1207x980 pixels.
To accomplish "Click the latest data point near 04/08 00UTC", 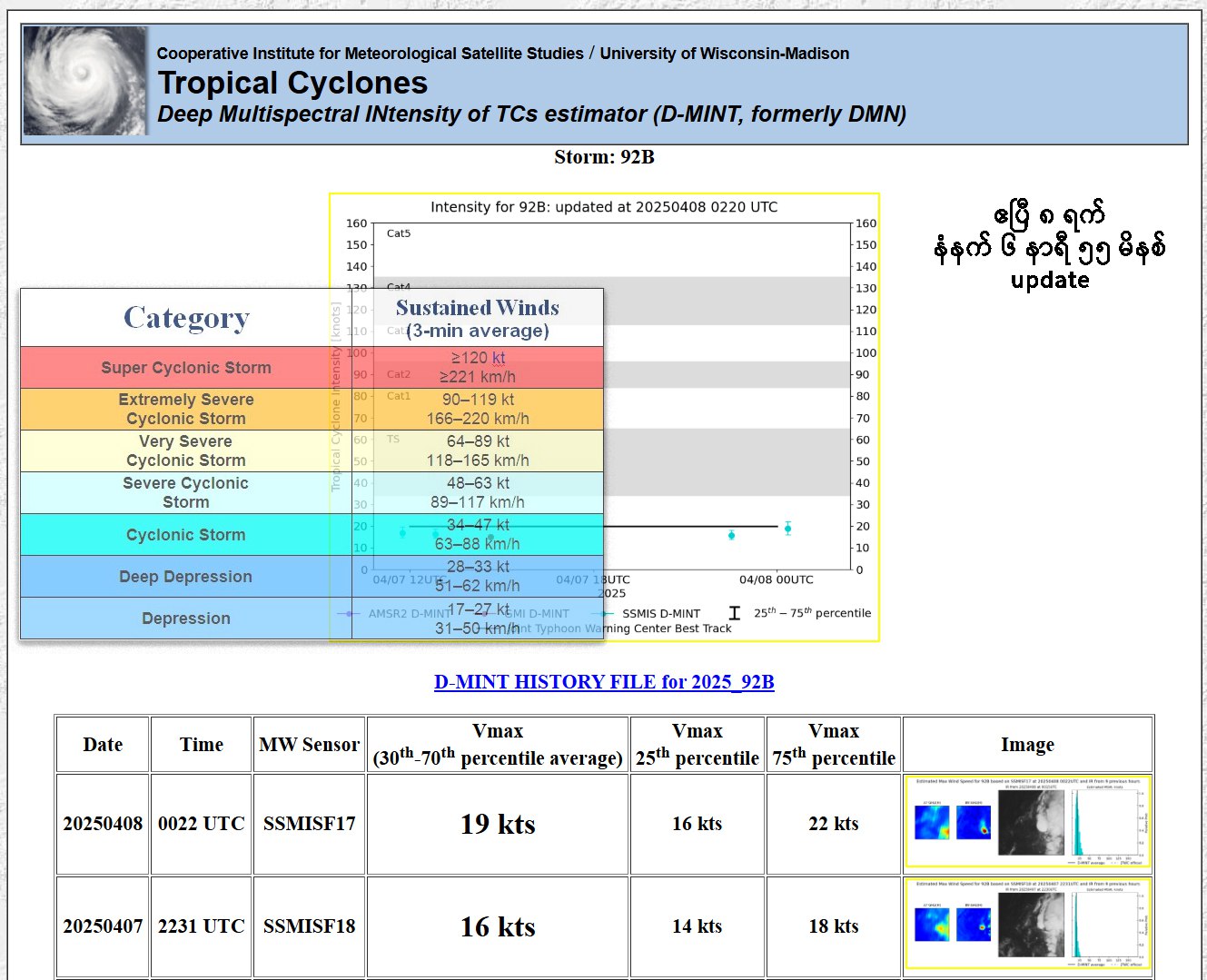I will click(788, 529).
